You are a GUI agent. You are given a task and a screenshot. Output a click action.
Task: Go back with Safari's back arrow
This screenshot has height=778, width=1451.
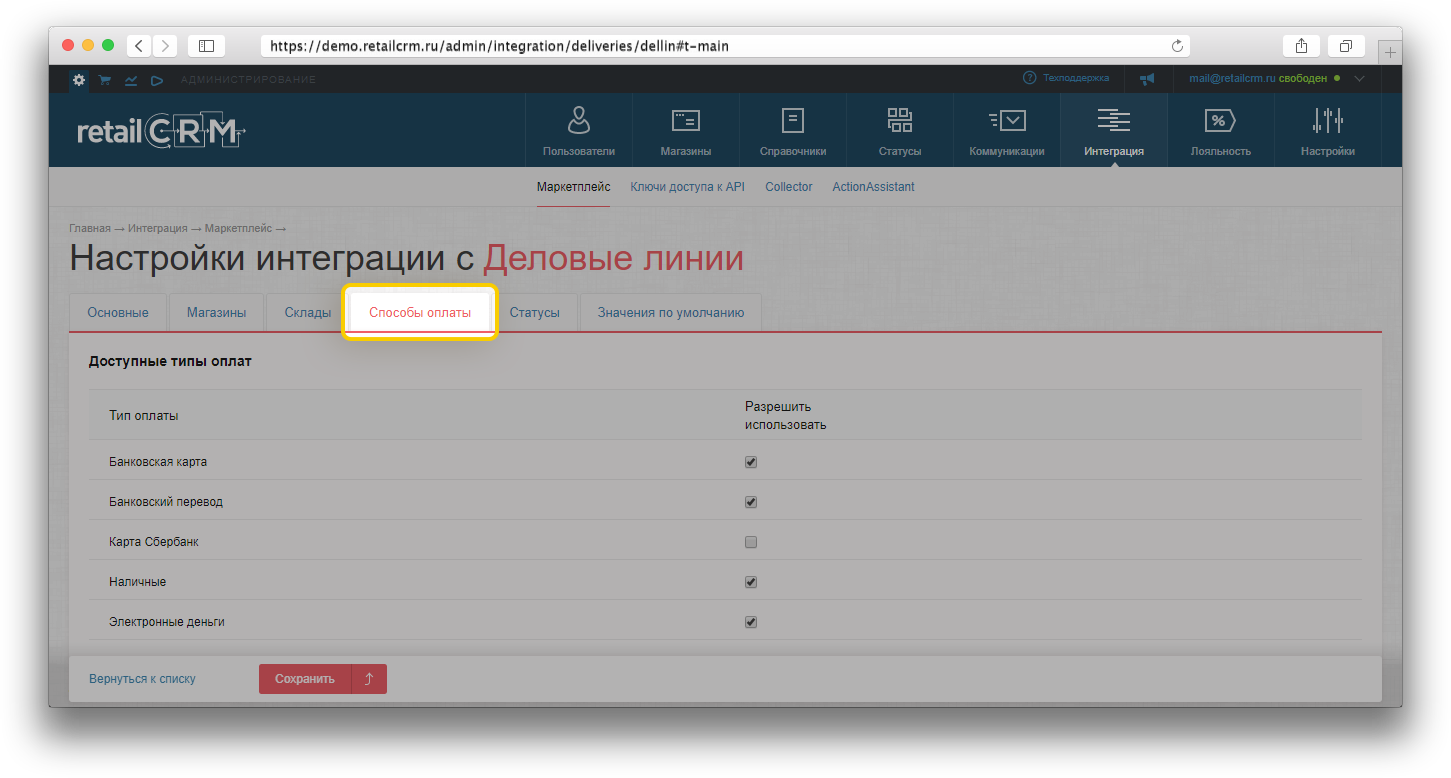click(139, 46)
